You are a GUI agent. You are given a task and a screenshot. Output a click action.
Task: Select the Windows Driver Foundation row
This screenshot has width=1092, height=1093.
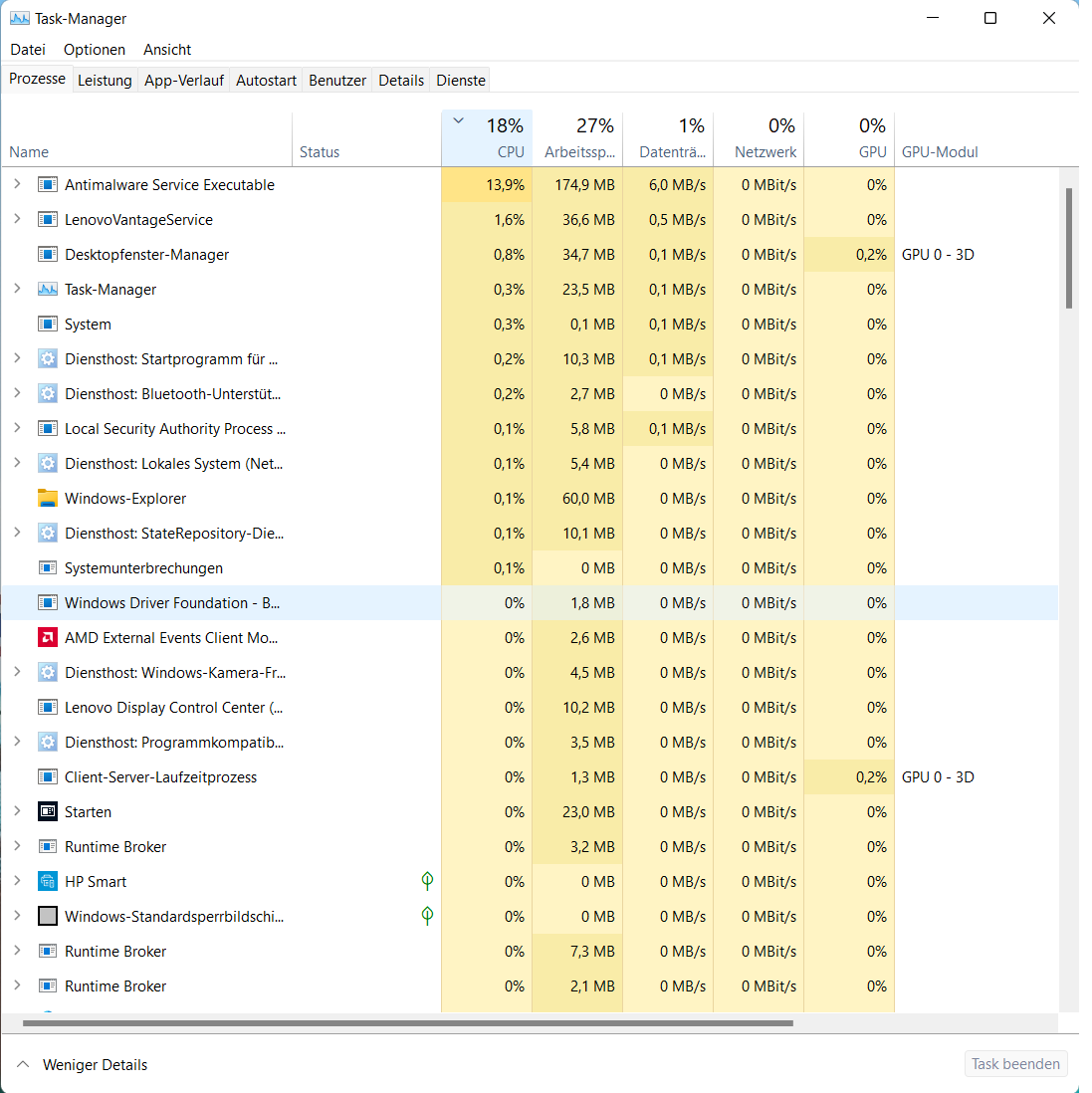coord(530,603)
